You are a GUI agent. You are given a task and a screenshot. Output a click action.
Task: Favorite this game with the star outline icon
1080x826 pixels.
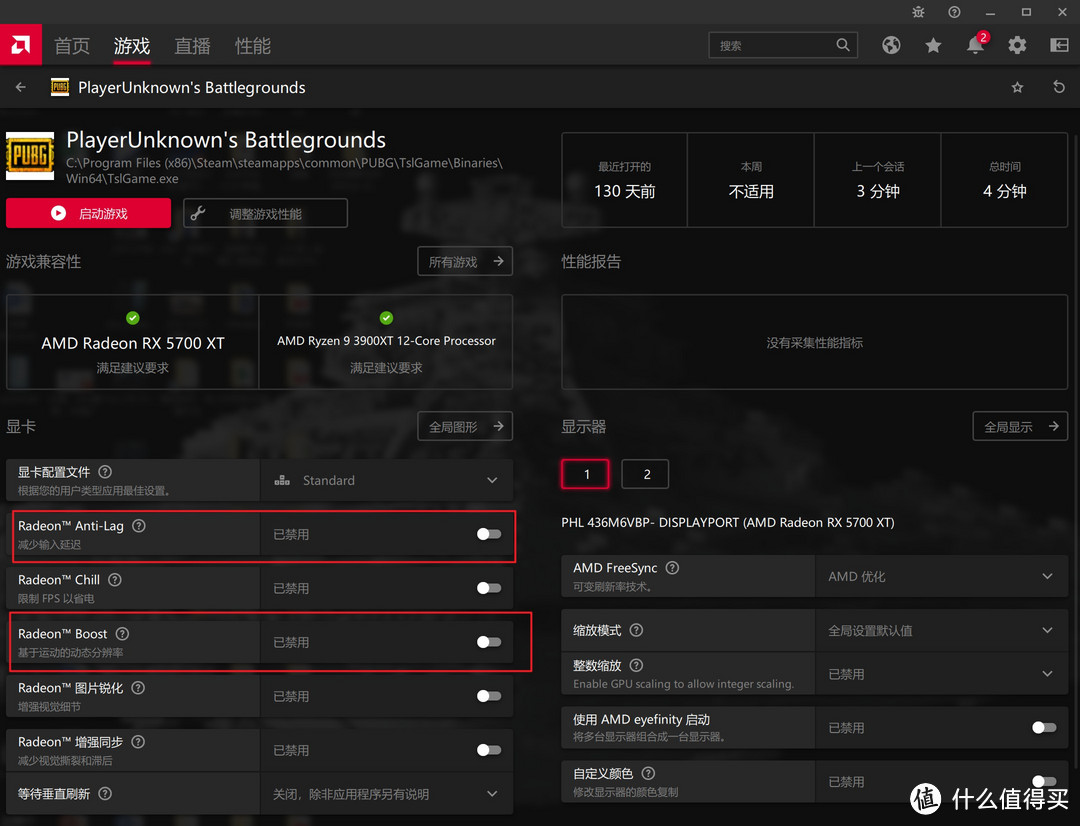(1017, 87)
